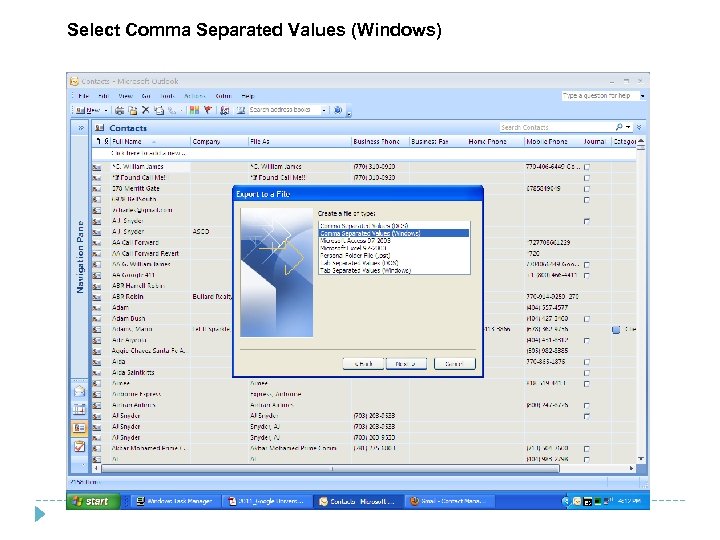The height and width of the screenshot is (540, 720).
Task: Click the Move to Folder toolbar icon
Action: 133,110
